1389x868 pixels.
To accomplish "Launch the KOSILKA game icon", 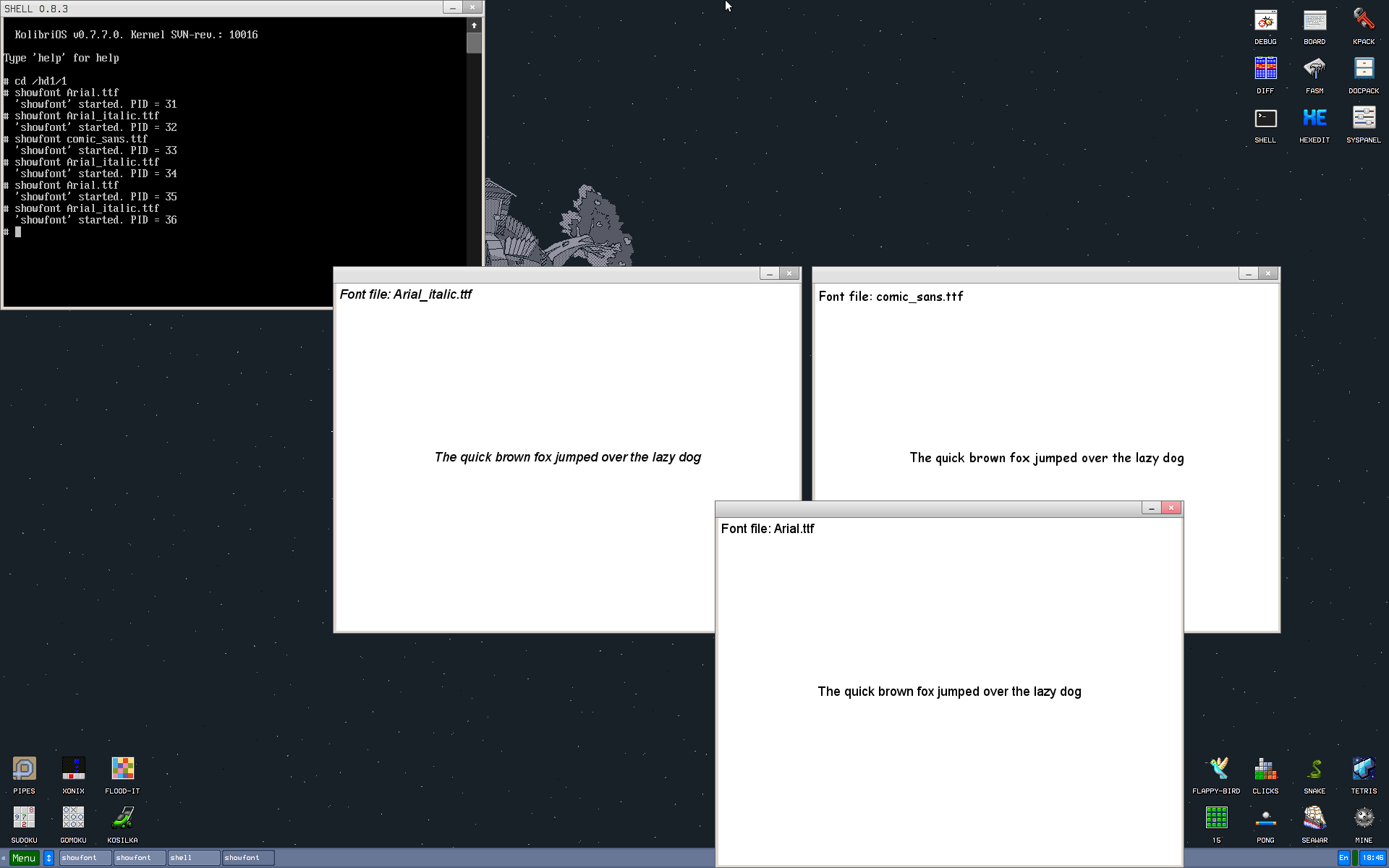I will (x=122, y=819).
